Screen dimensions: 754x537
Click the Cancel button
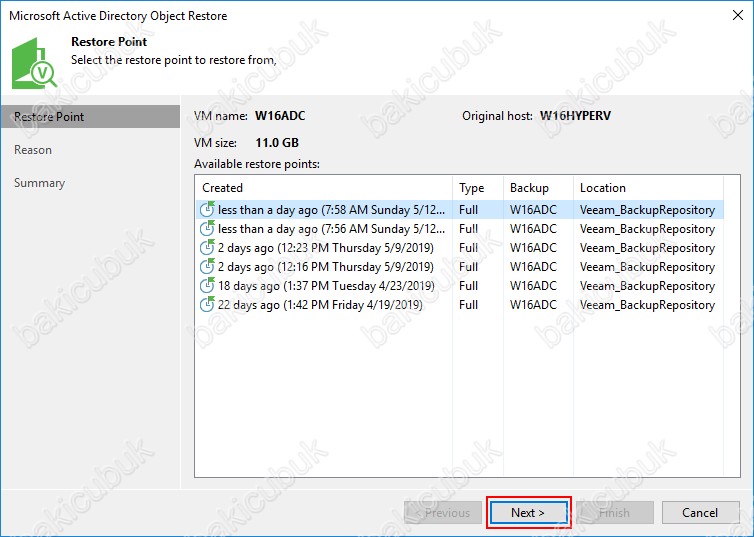pyautogui.click(x=700, y=513)
